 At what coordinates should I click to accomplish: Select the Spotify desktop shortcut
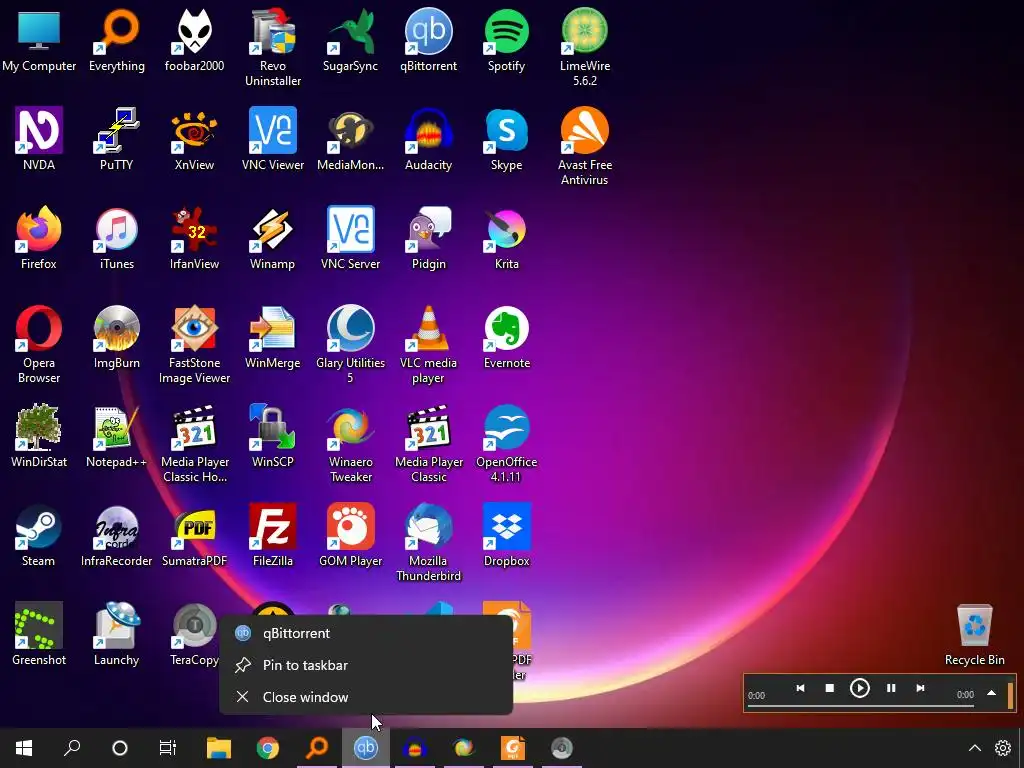[x=507, y=41]
